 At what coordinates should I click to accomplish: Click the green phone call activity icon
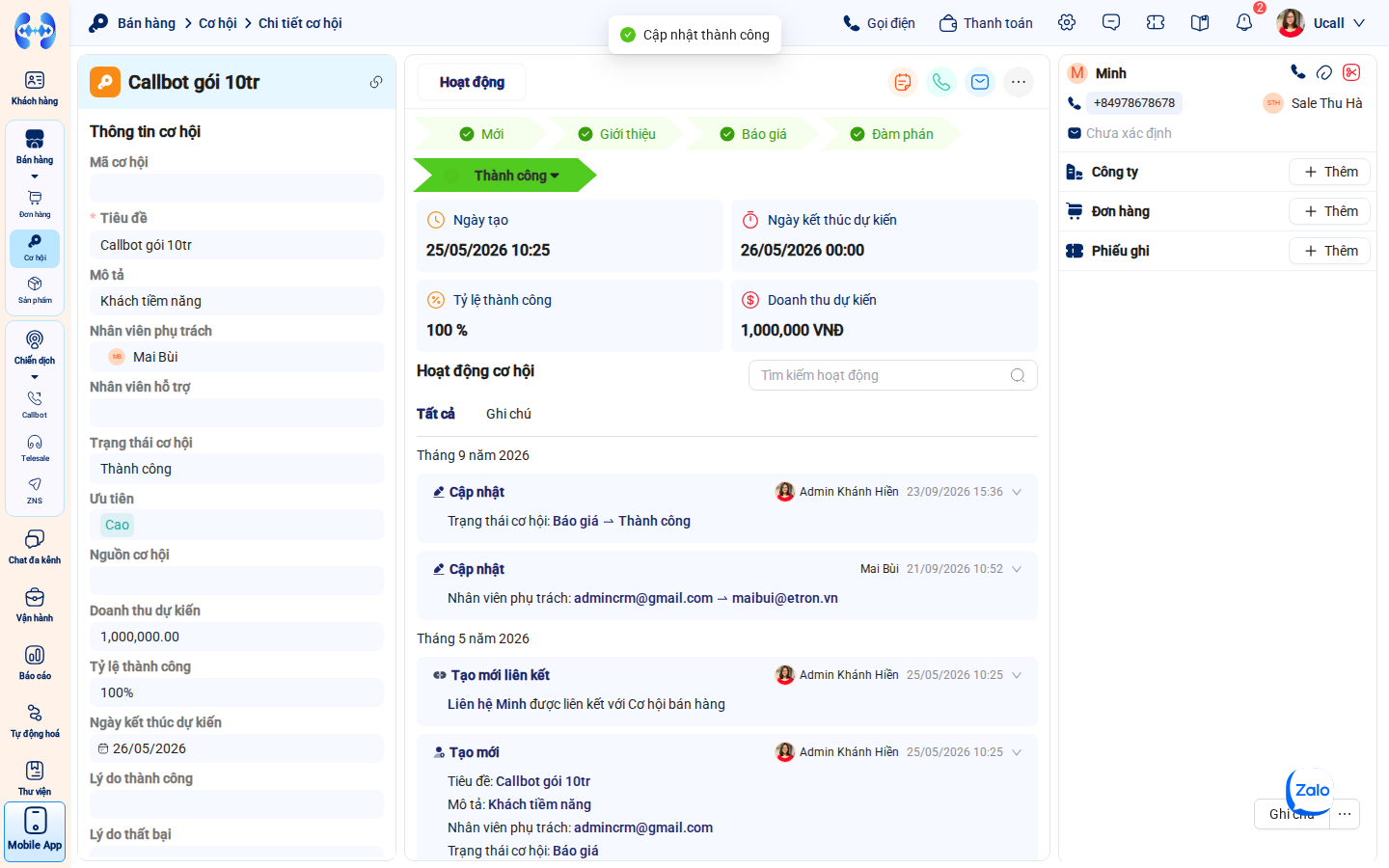point(941,82)
